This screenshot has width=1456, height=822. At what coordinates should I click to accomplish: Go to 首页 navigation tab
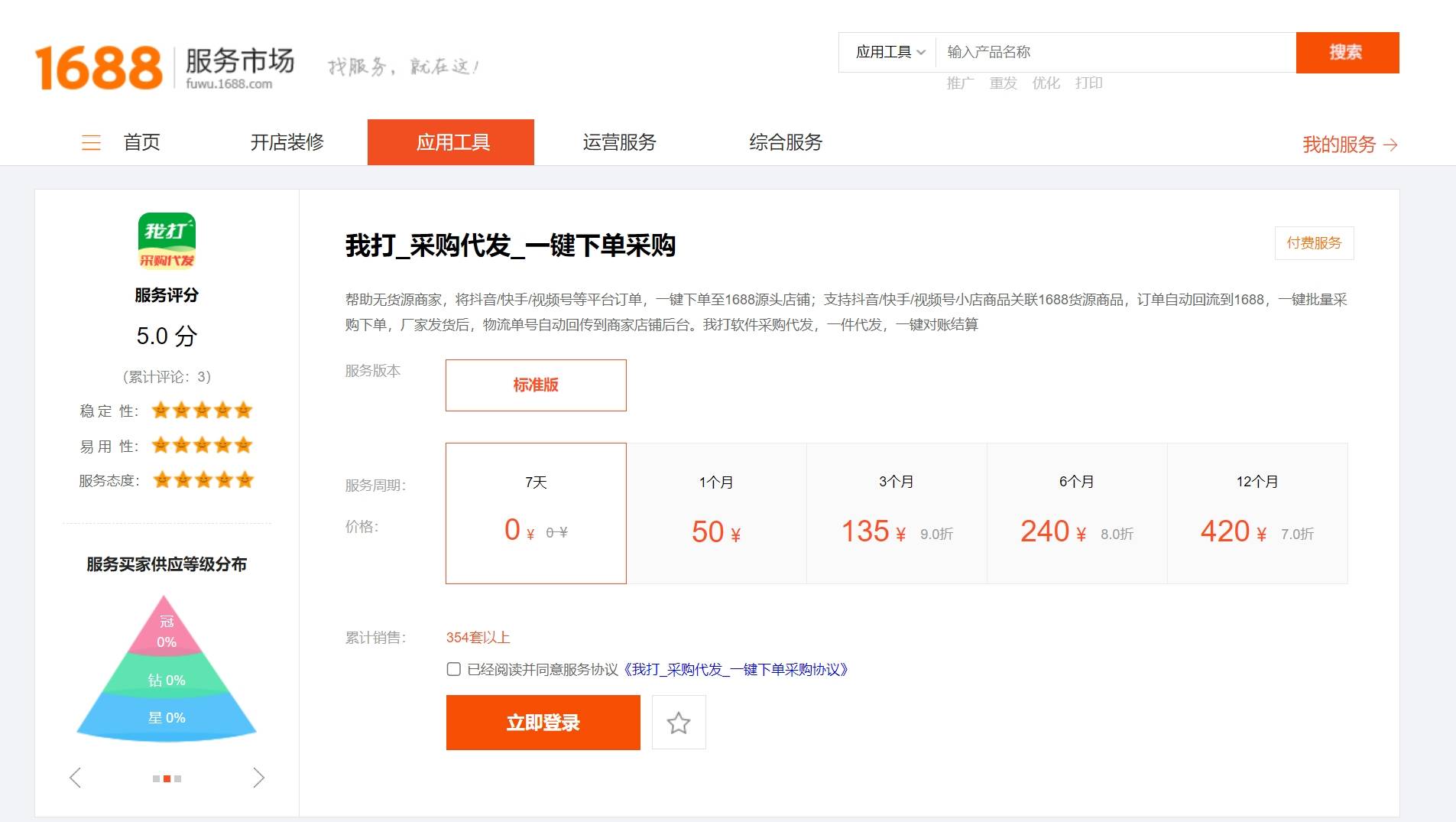coord(142,142)
